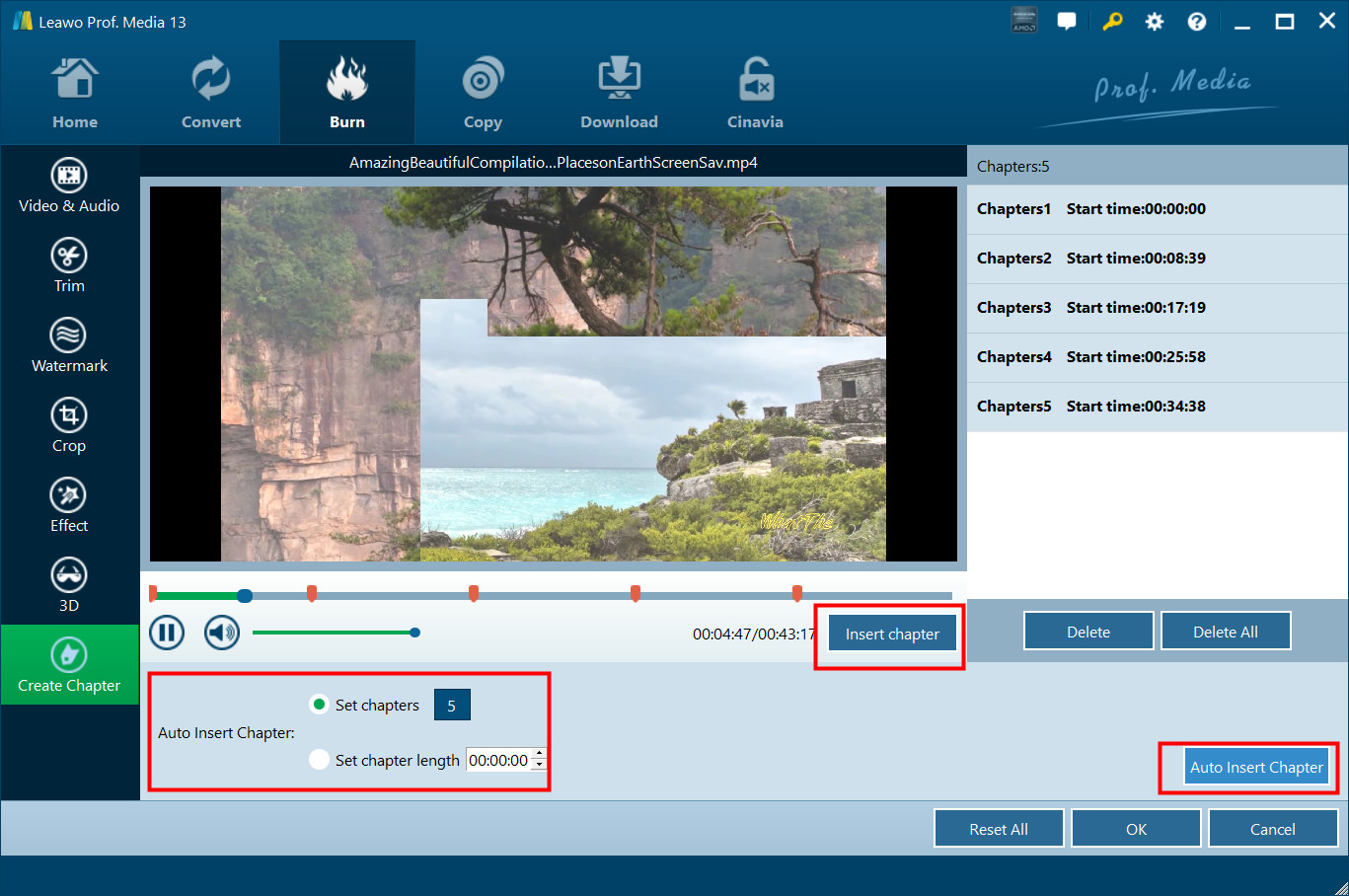Click the Chapters1 marker at timeline start

[153, 592]
